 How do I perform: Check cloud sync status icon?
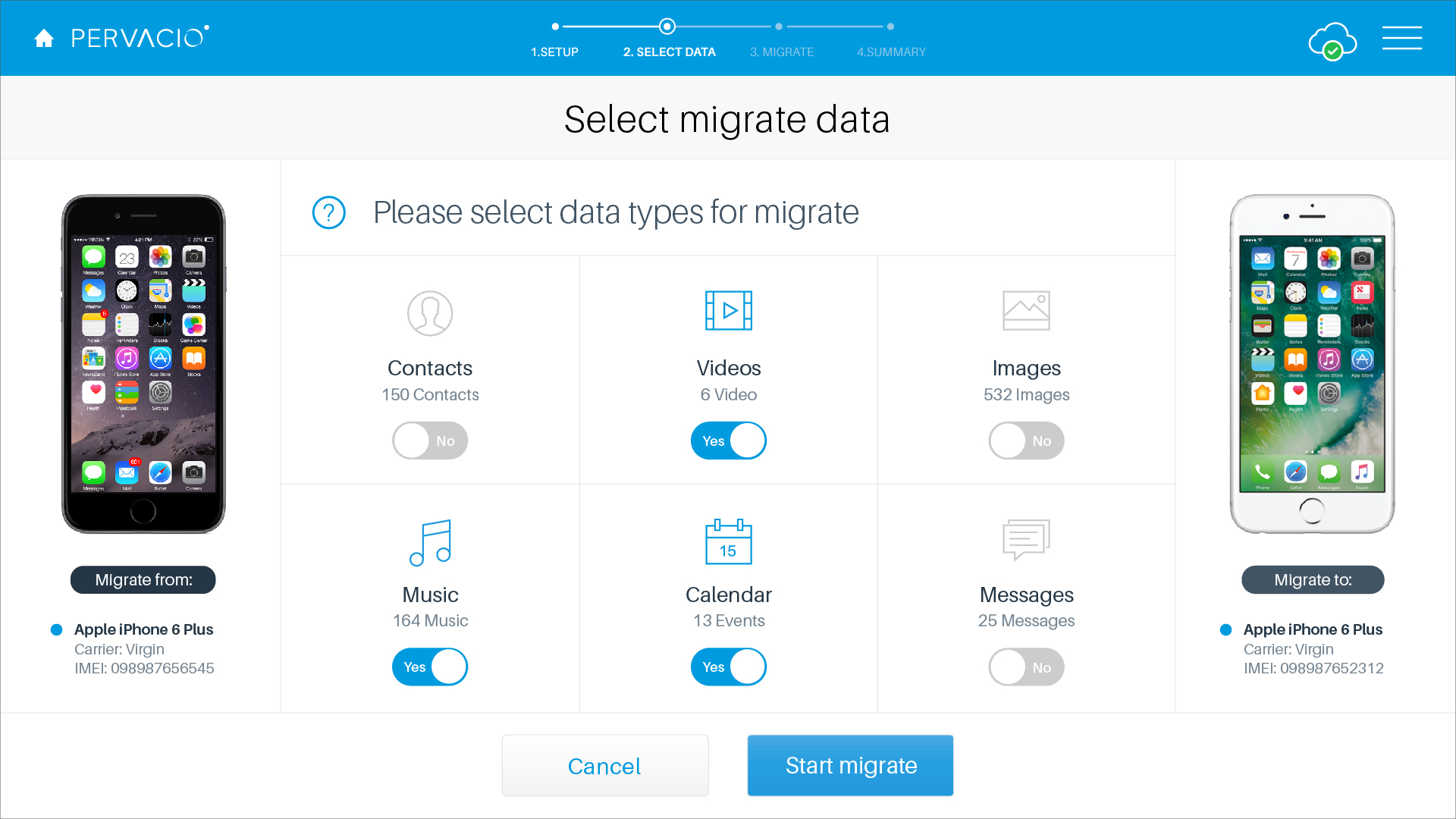click(1332, 41)
